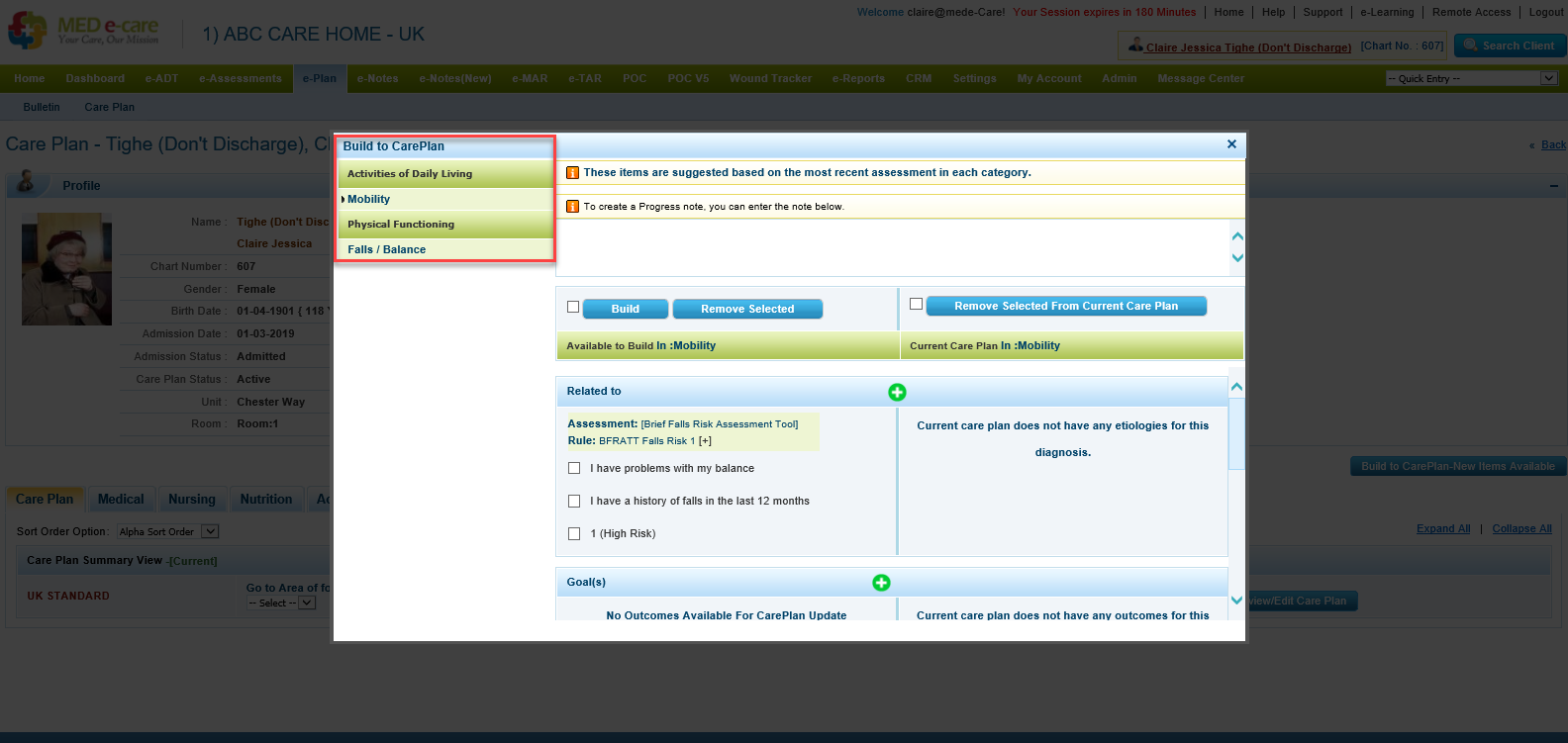
Task: Open the Alpha Sort Order dropdown
Action: coord(167,532)
